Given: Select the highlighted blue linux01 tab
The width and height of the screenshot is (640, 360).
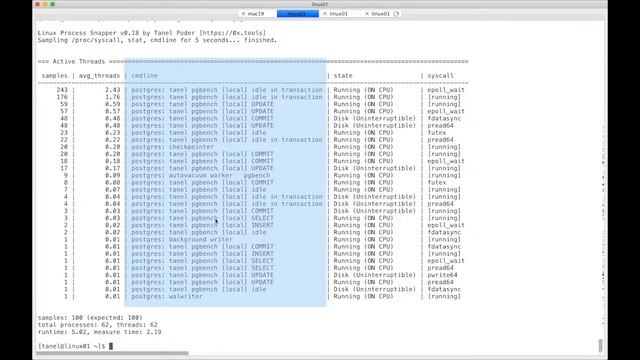Looking at the screenshot, I should pos(298,14).
